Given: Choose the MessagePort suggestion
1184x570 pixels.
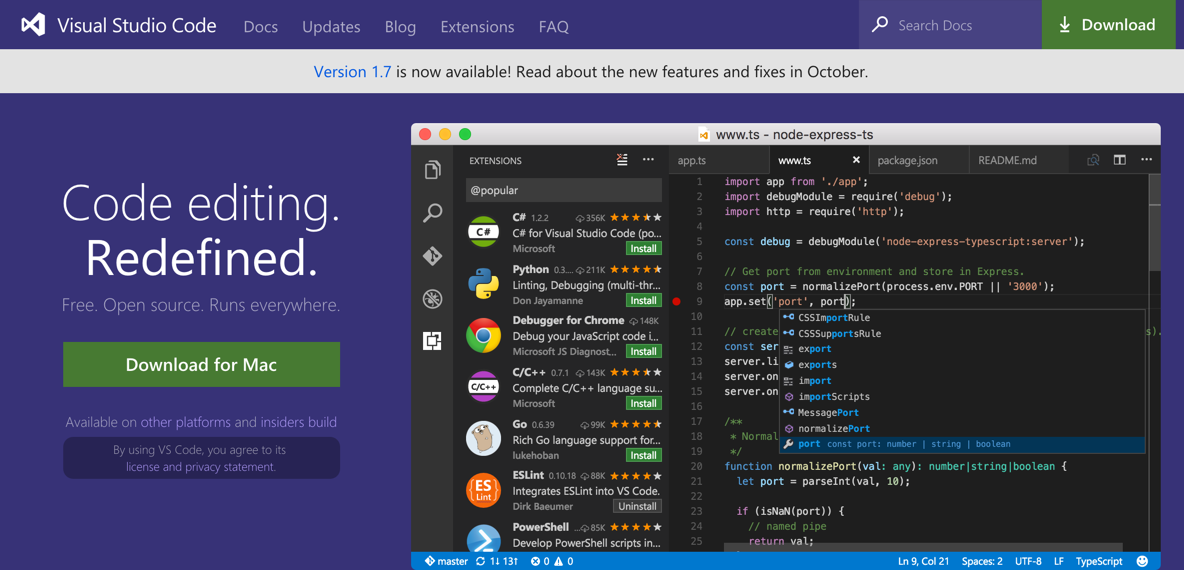Looking at the screenshot, I should coord(962,412).
